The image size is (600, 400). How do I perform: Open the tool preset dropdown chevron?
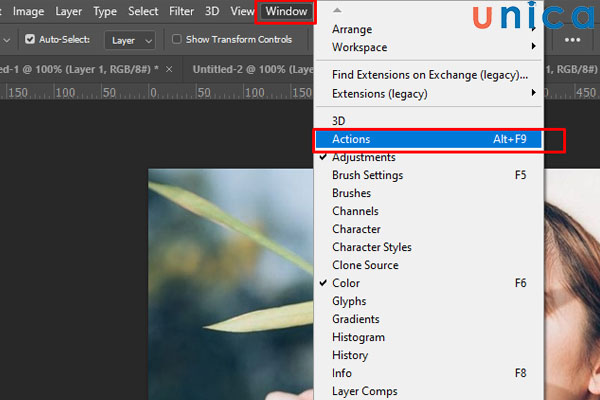coord(7,40)
